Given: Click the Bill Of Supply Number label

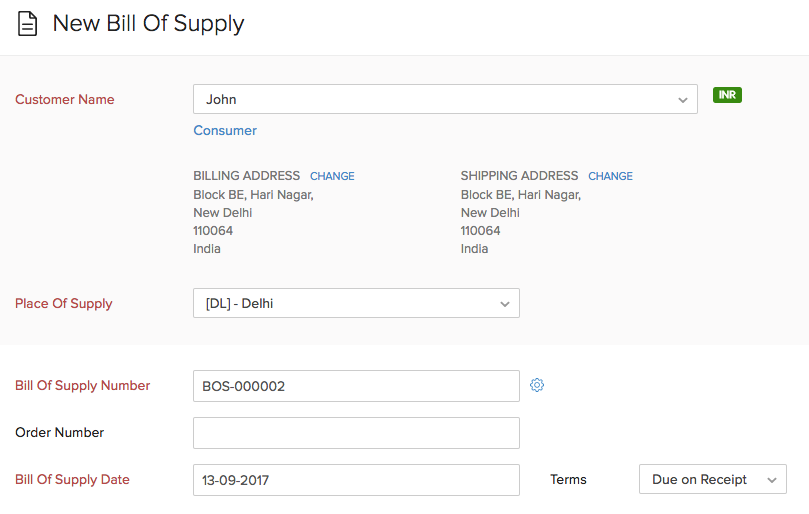Looking at the screenshot, I should pos(83,386).
